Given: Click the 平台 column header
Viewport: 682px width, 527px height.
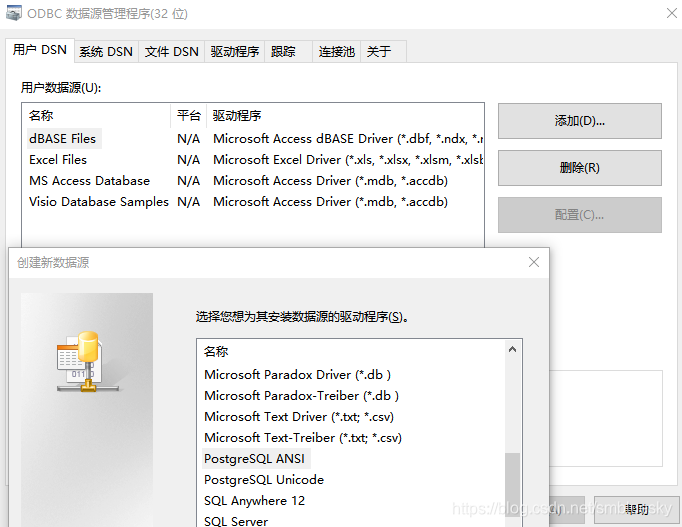Looking at the screenshot, I should click(x=189, y=116).
